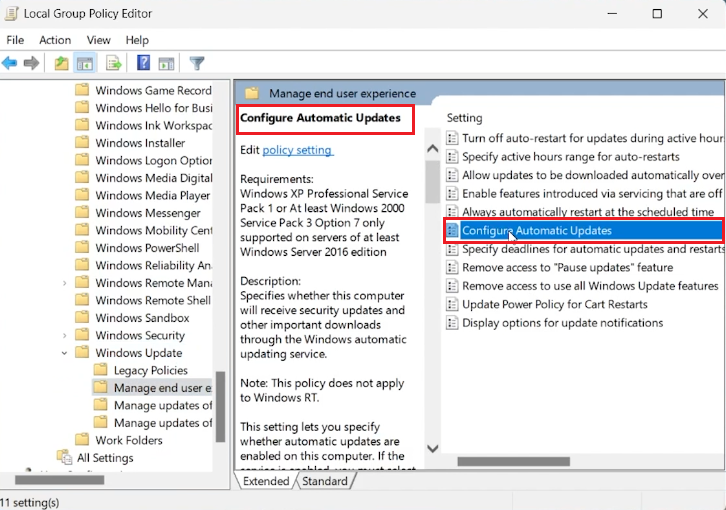Viewport: 726px width, 510px height.
Task: Click the Forward arrow toolbar icon
Action: [x=31, y=63]
